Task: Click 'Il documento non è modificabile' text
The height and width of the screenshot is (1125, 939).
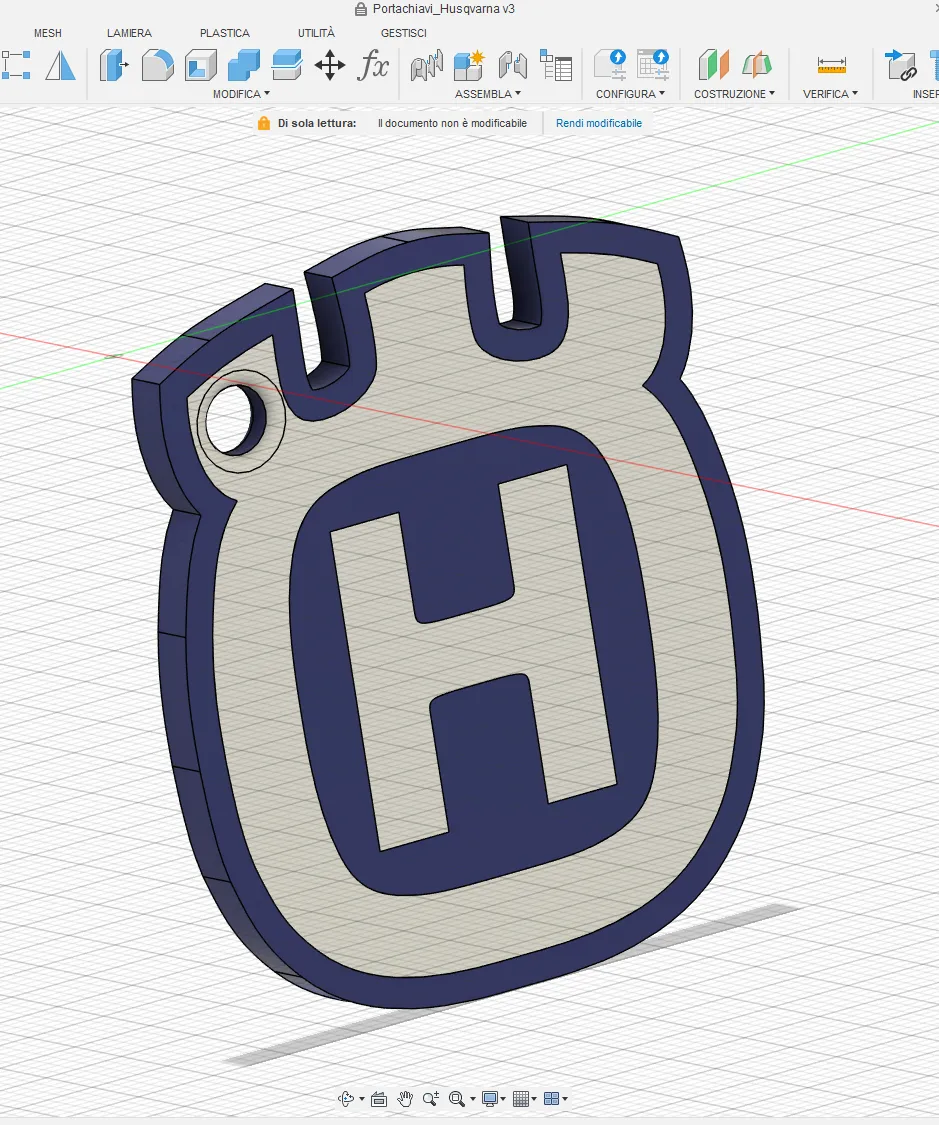Action: coord(452,123)
